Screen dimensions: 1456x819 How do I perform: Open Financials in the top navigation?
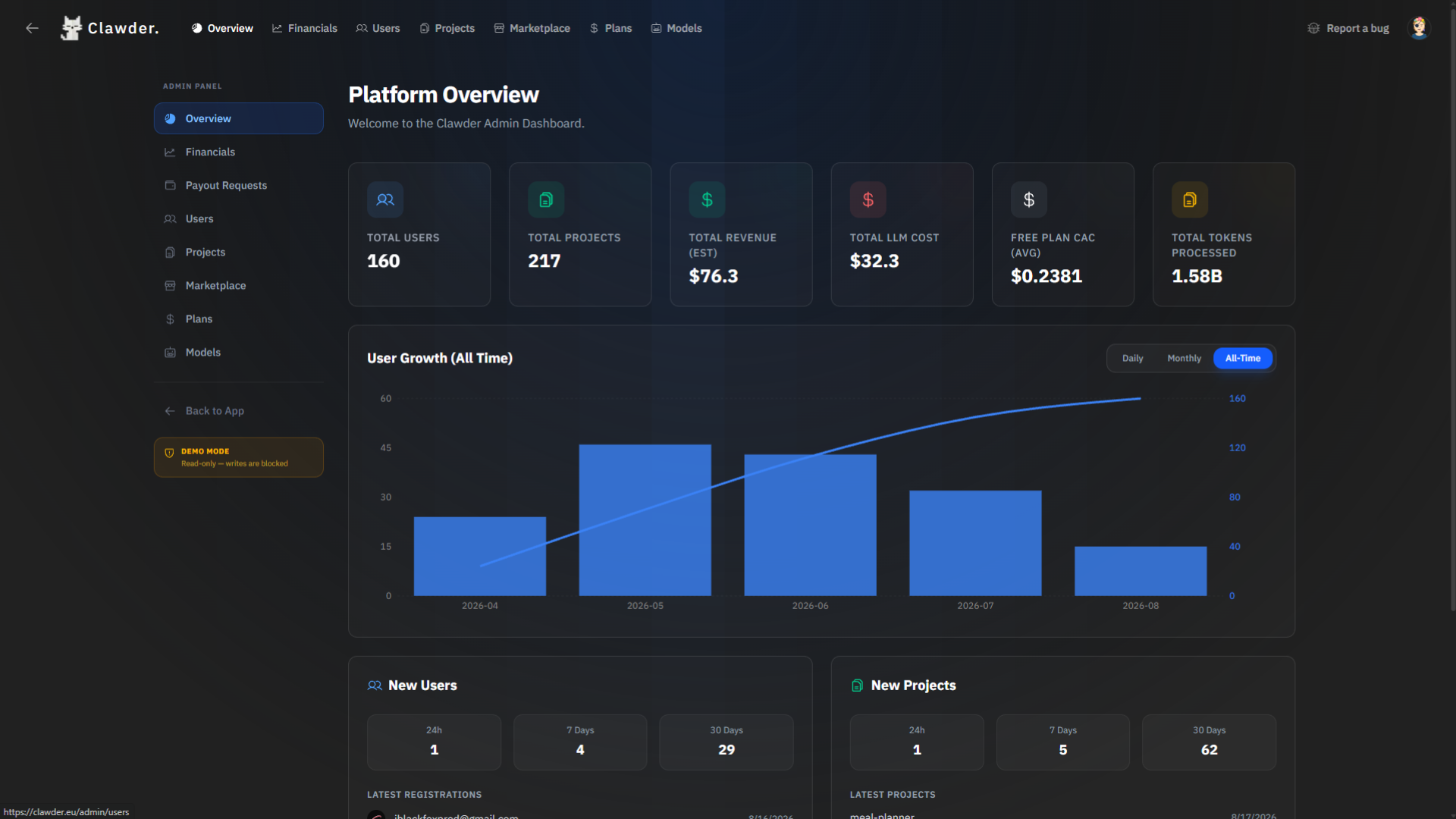(x=305, y=28)
